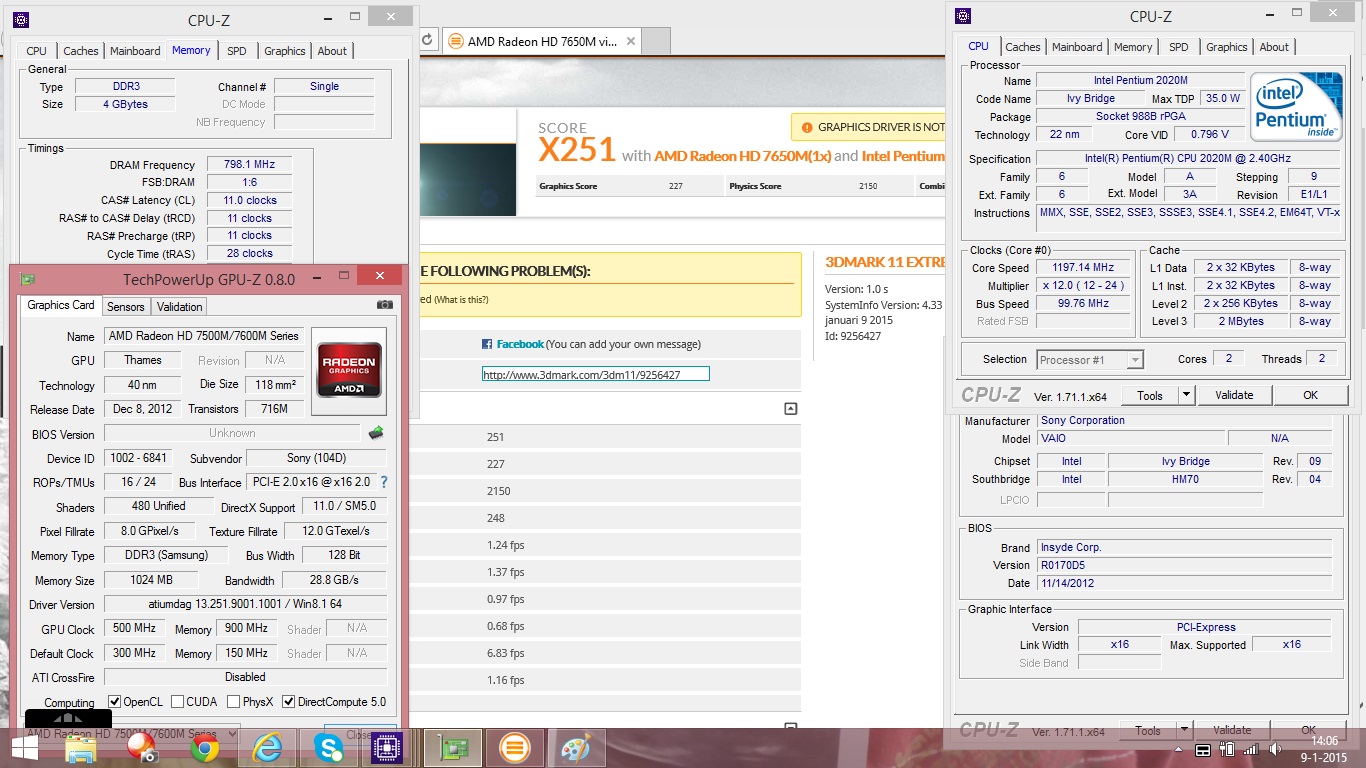Image resolution: width=1366 pixels, height=768 pixels.
Task: Click the Driver Version value in GPU-Z
Action: click(245, 604)
